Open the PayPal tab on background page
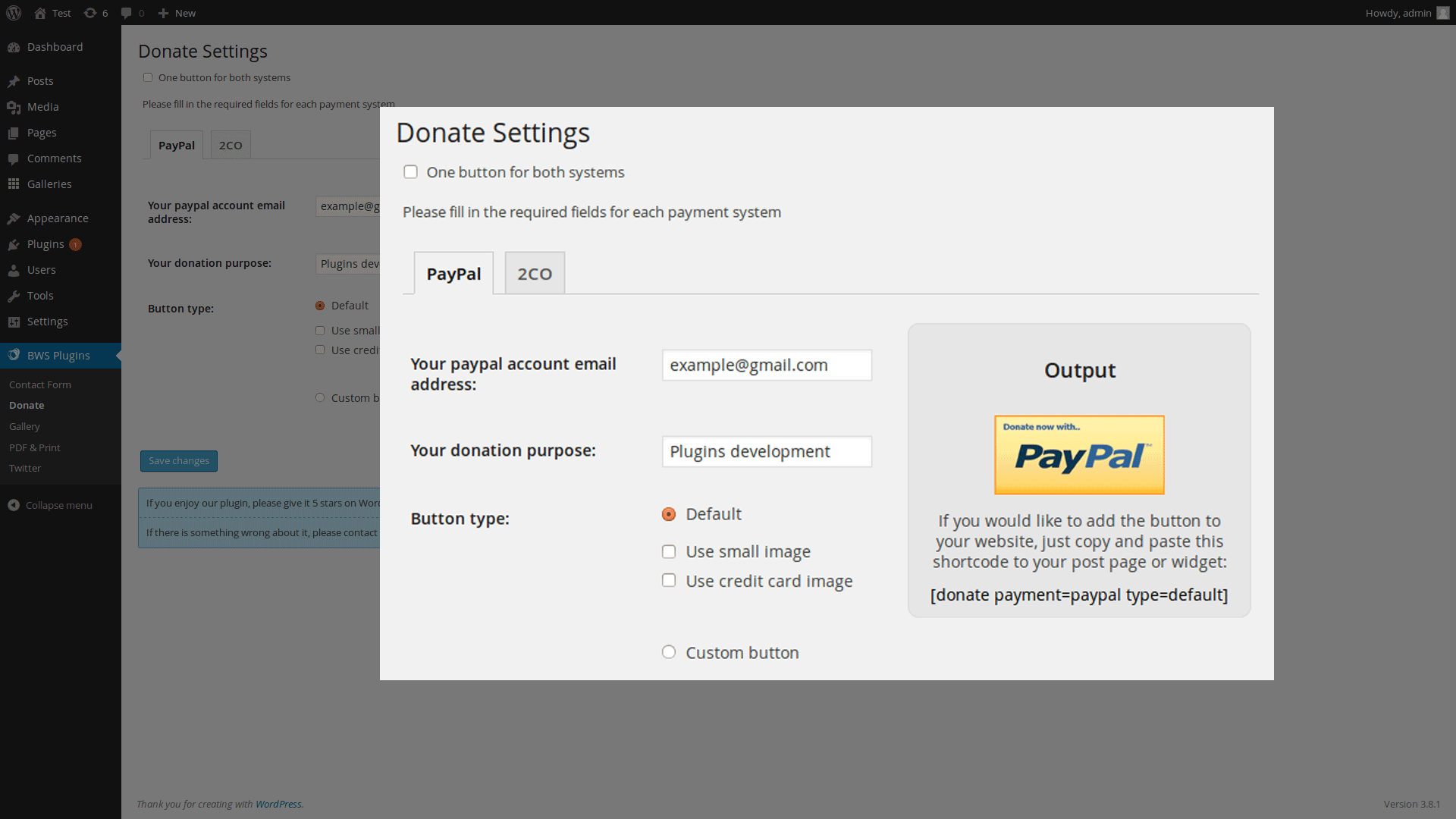The height and width of the screenshot is (819, 1456). (x=177, y=145)
